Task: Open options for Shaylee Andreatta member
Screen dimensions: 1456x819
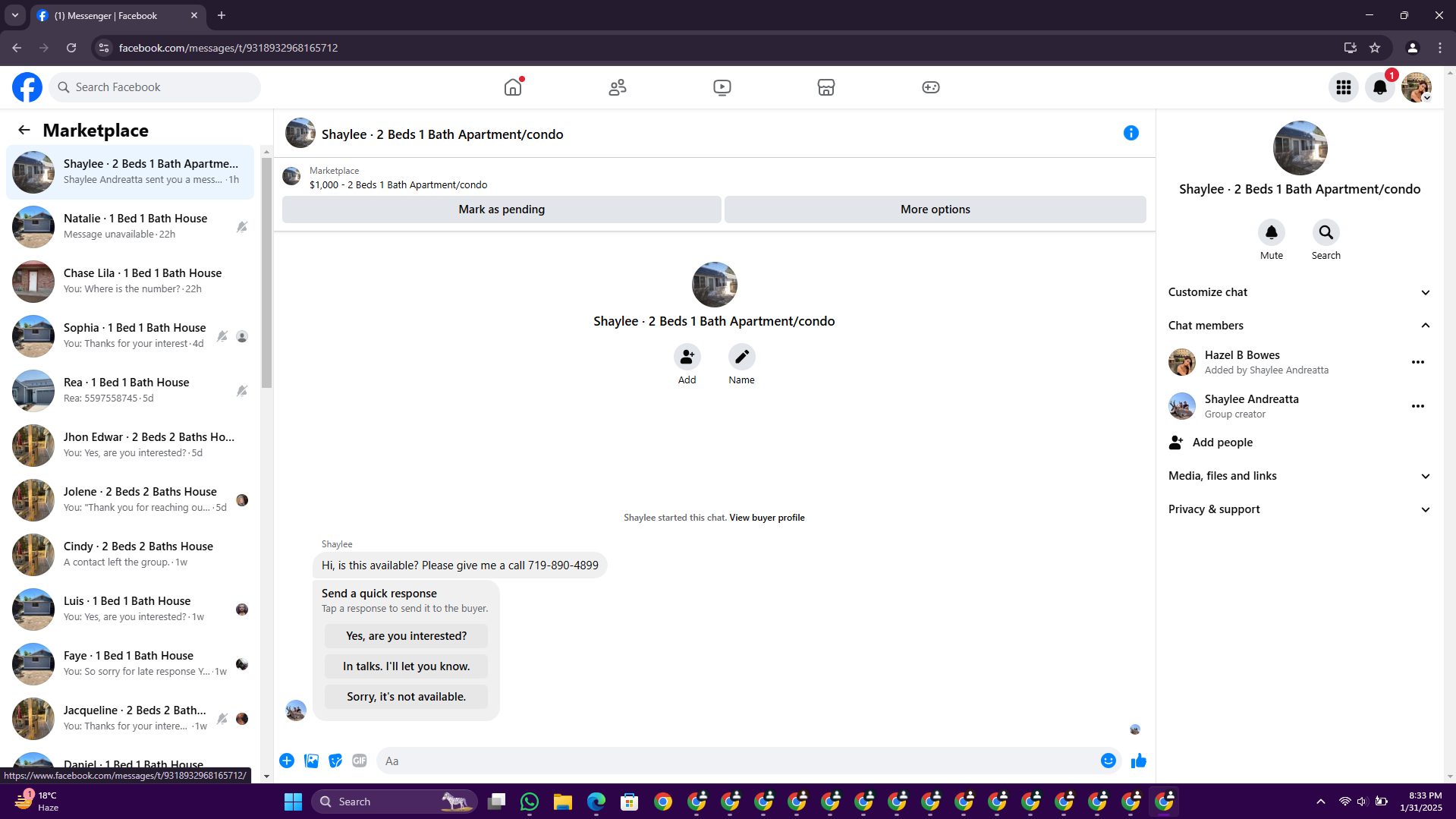Action: 1418,406
